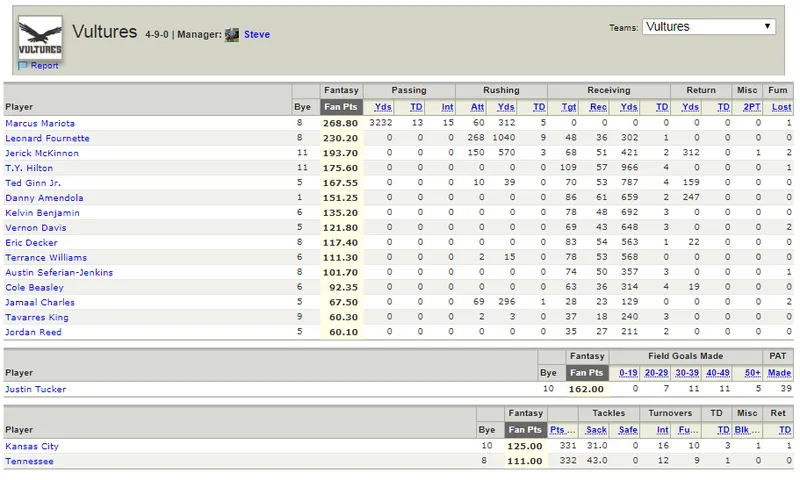Viewport: 800px width, 480px height.
Task: Sort by Fan Pts in offense table
Action: tap(341, 107)
